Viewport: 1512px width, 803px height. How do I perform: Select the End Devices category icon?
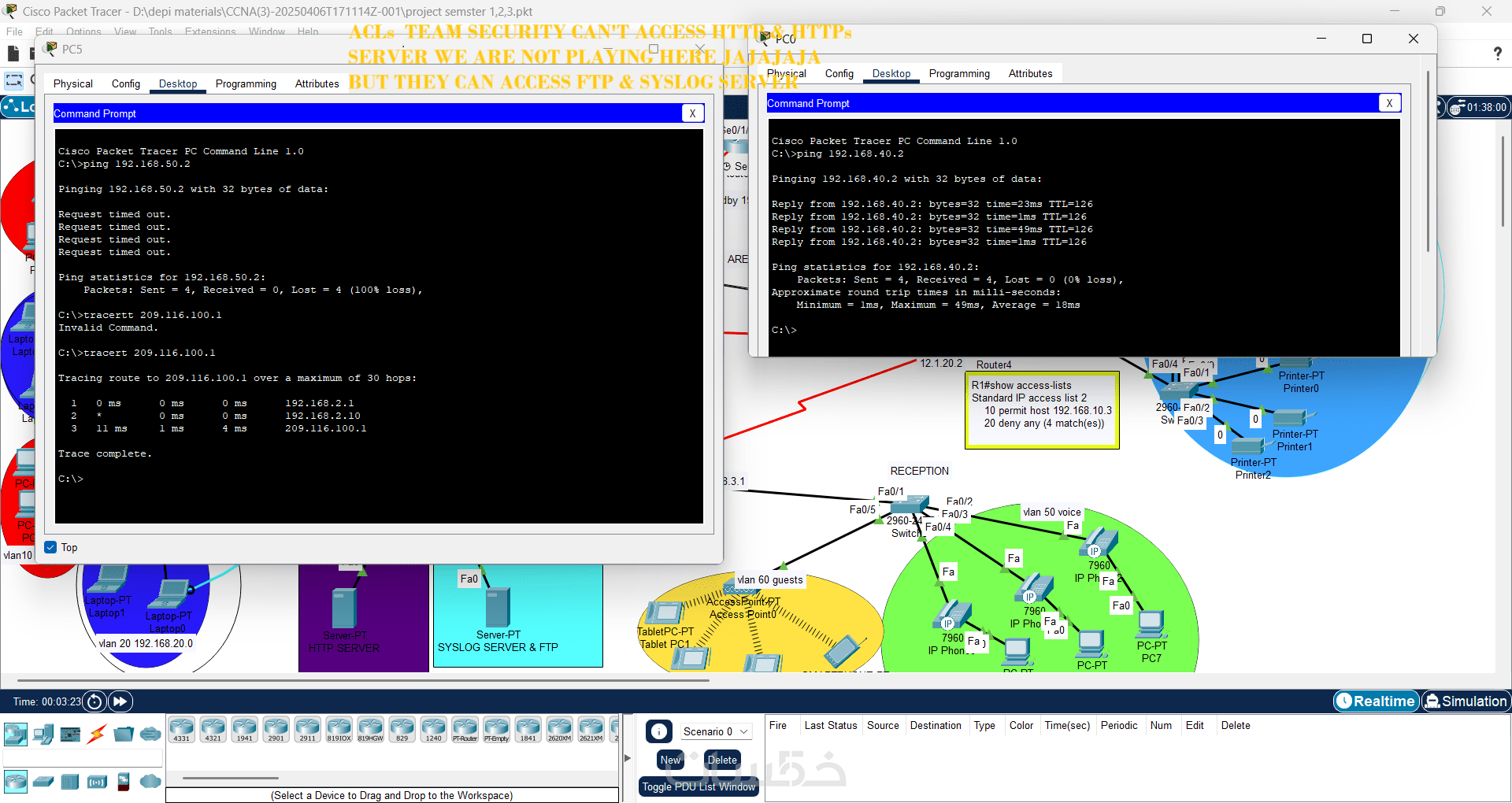point(43,735)
